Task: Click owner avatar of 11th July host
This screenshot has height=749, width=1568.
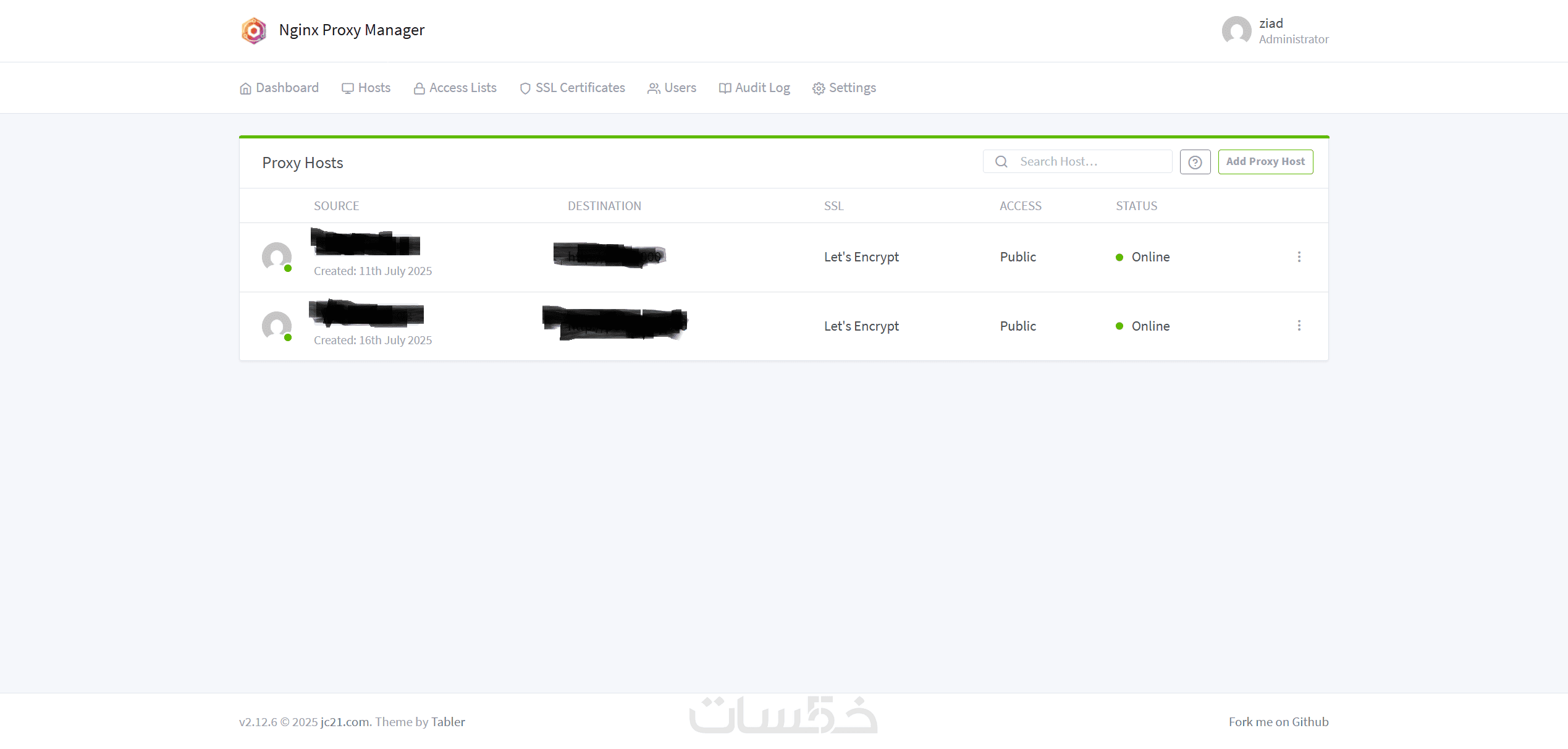Action: tap(277, 257)
